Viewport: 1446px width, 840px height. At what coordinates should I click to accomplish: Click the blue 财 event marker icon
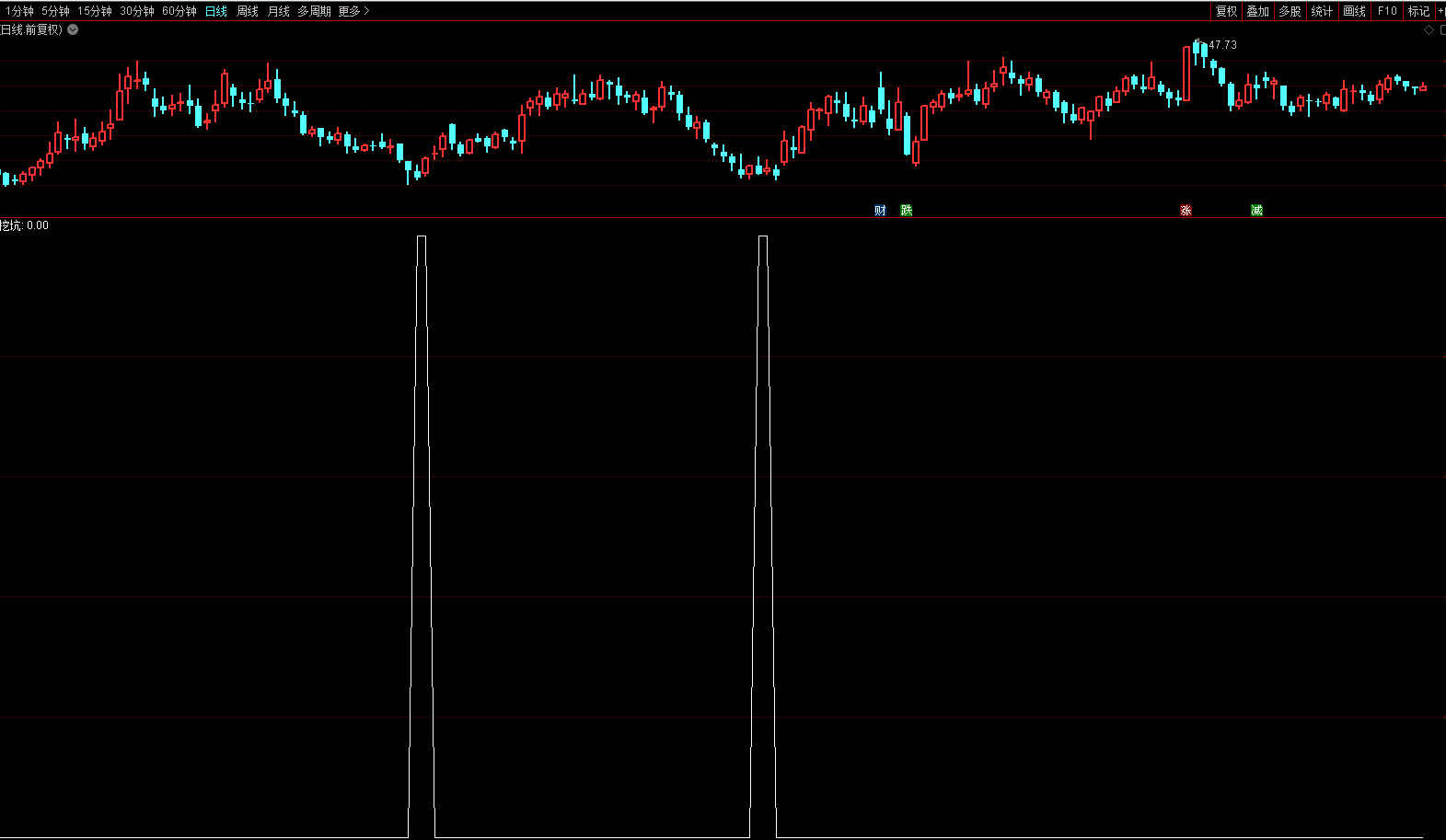tap(880, 211)
